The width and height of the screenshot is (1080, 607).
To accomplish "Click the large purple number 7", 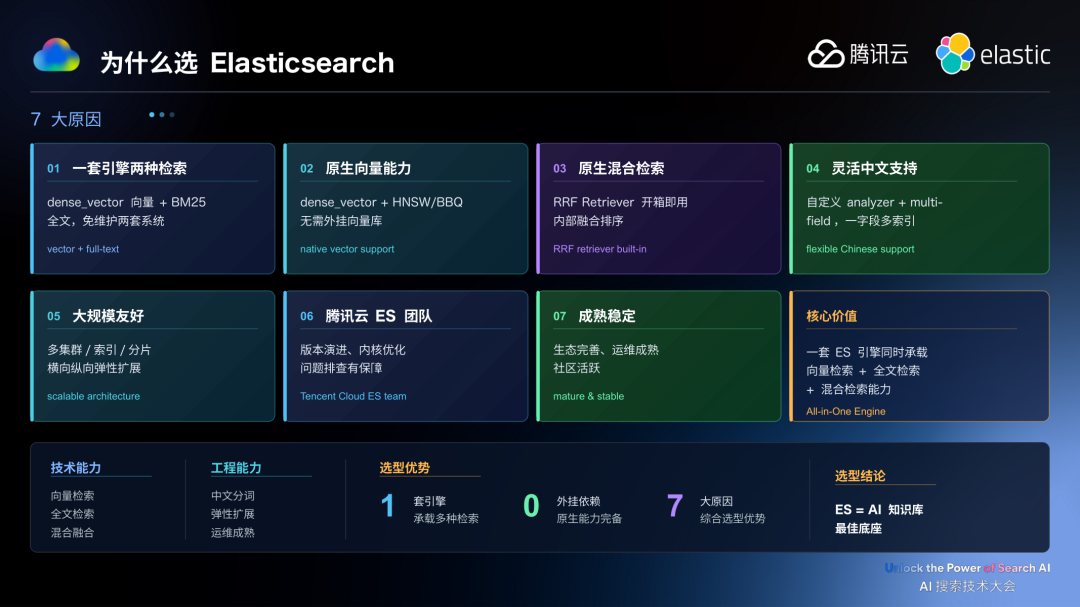I will (x=675, y=506).
